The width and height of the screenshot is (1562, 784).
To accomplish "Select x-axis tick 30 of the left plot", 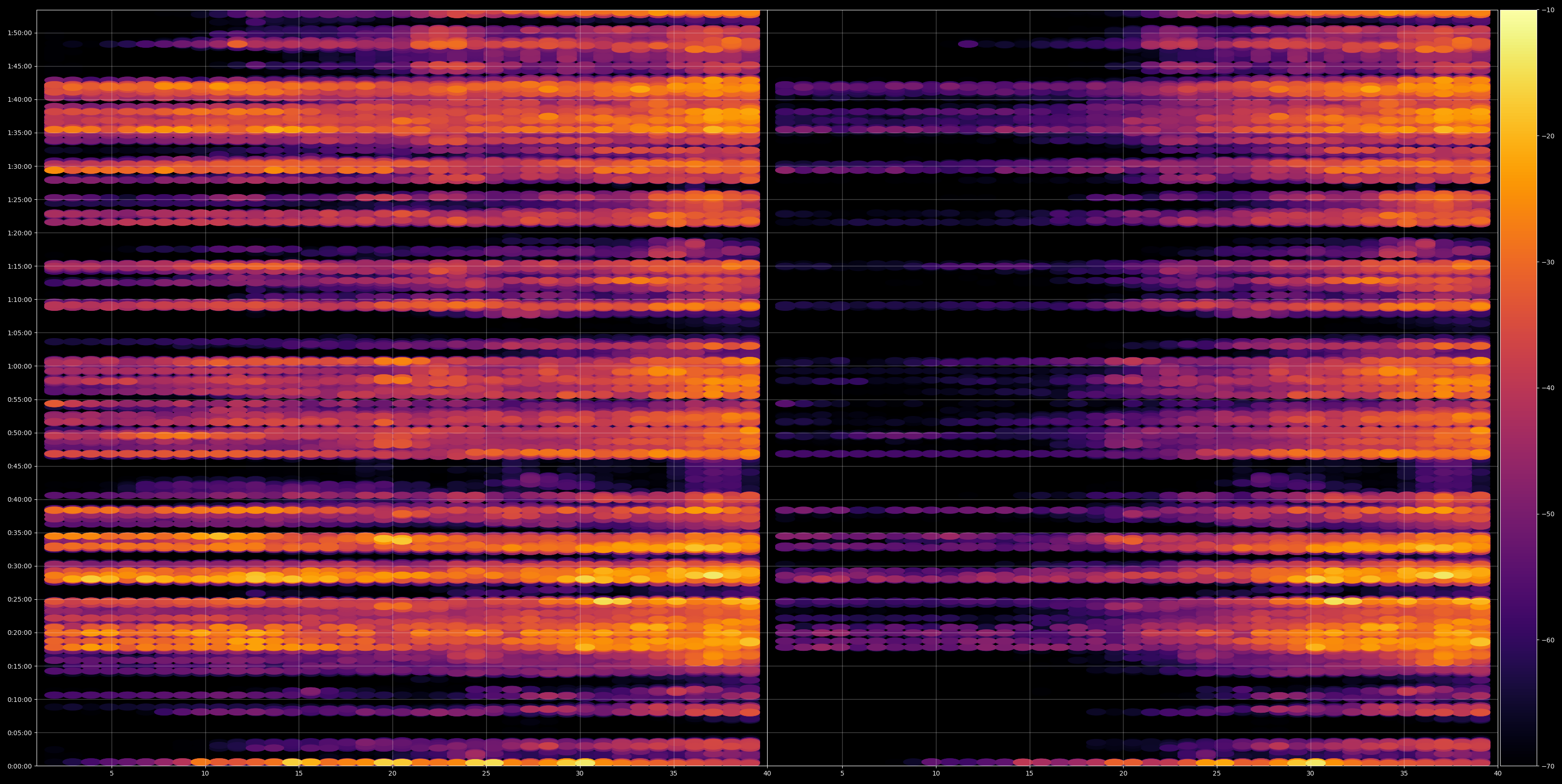I will click(x=580, y=774).
